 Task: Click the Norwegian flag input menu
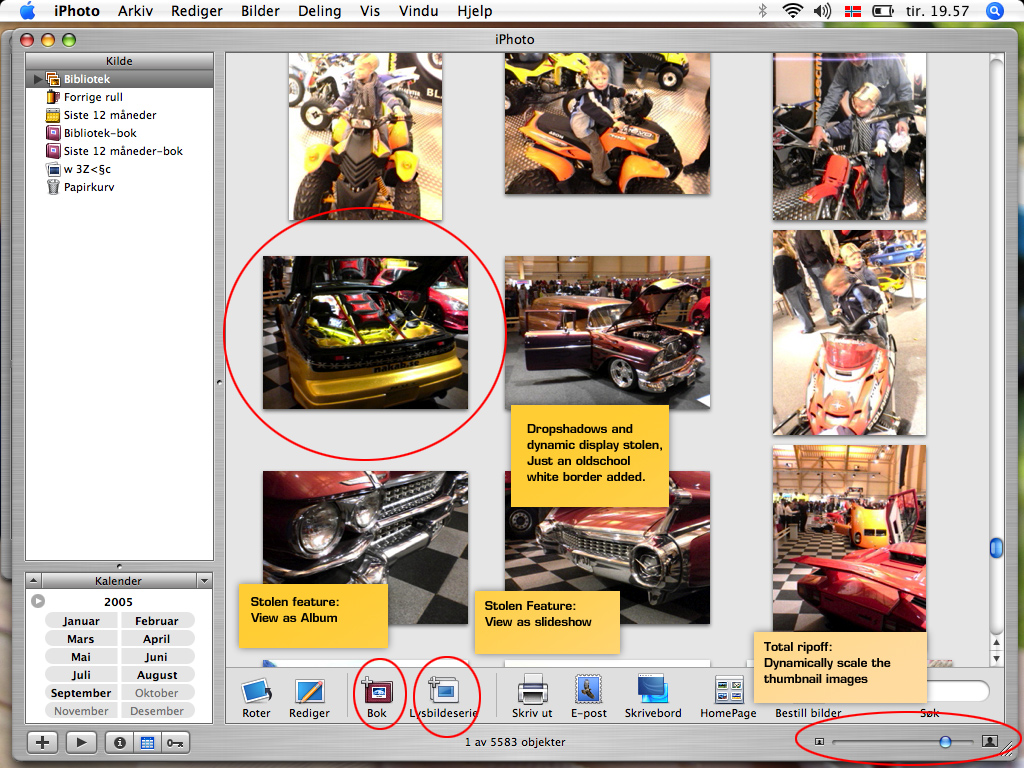[x=852, y=11]
